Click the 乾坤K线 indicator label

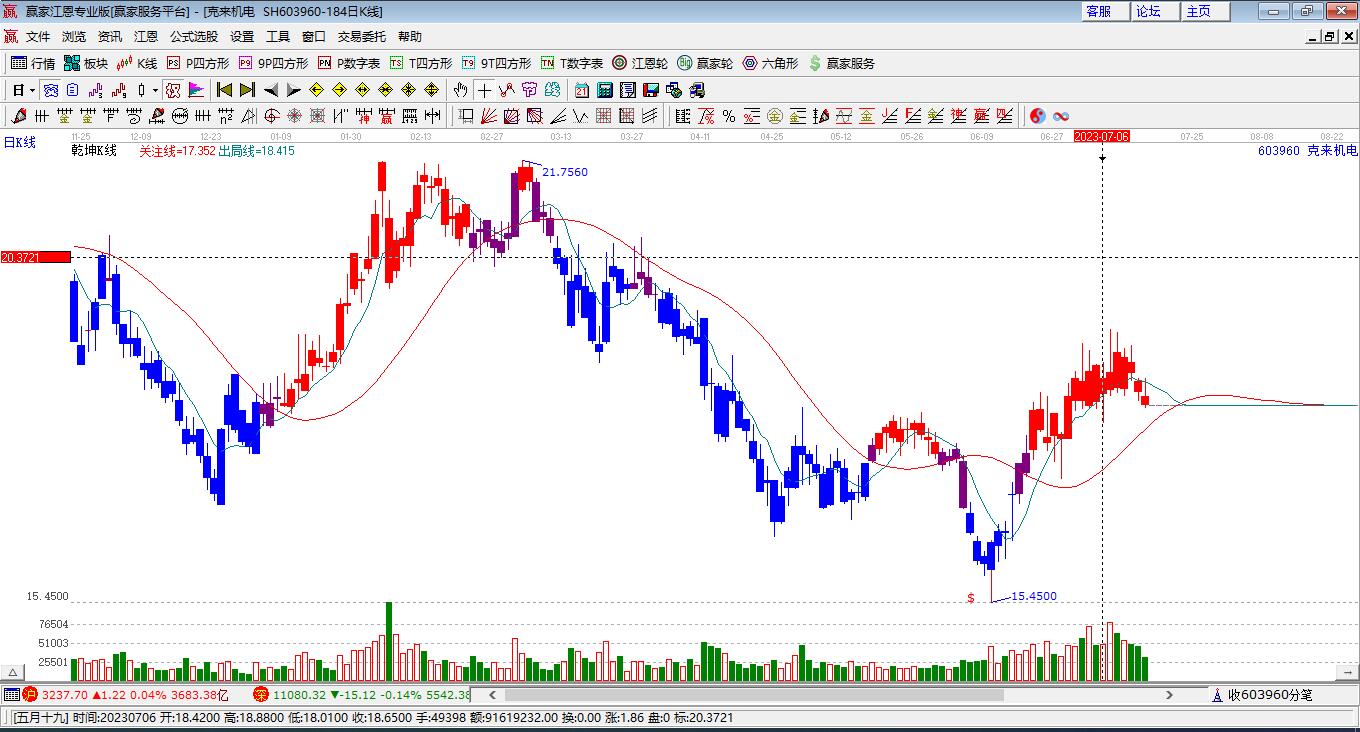(x=93, y=151)
